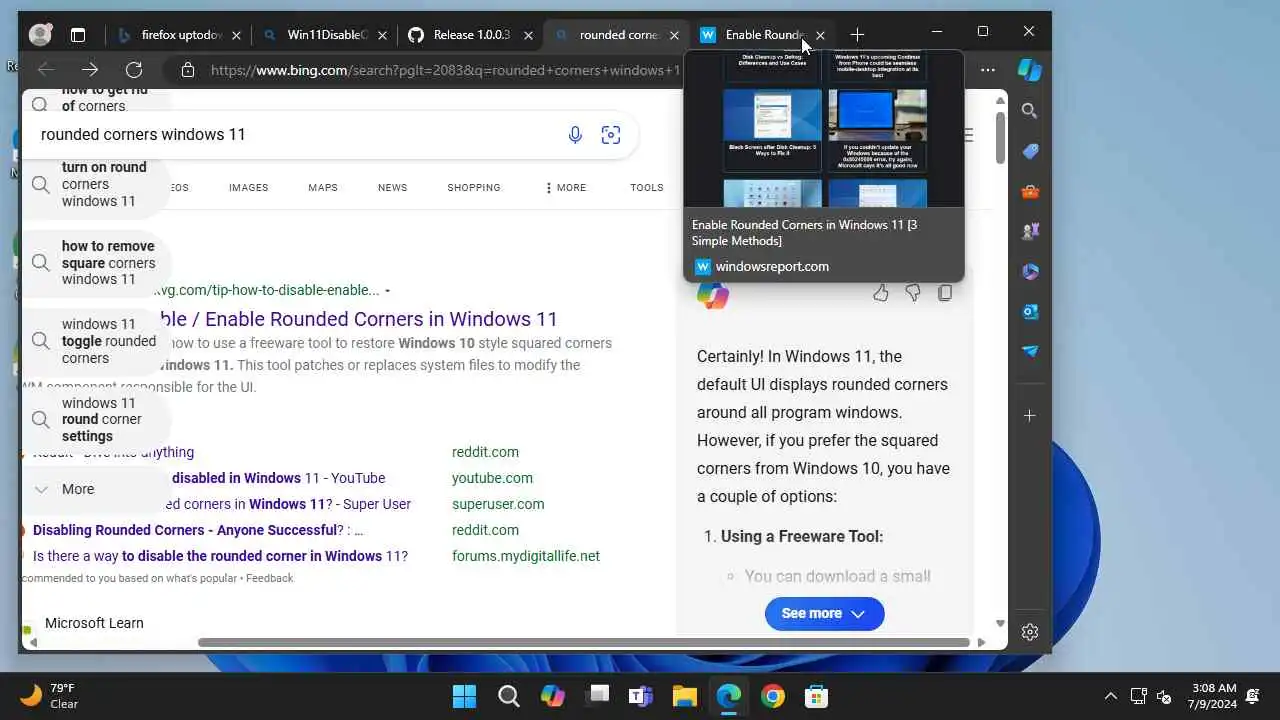Open Enable Rounded Corners in Windows 11 result

(x=358, y=319)
